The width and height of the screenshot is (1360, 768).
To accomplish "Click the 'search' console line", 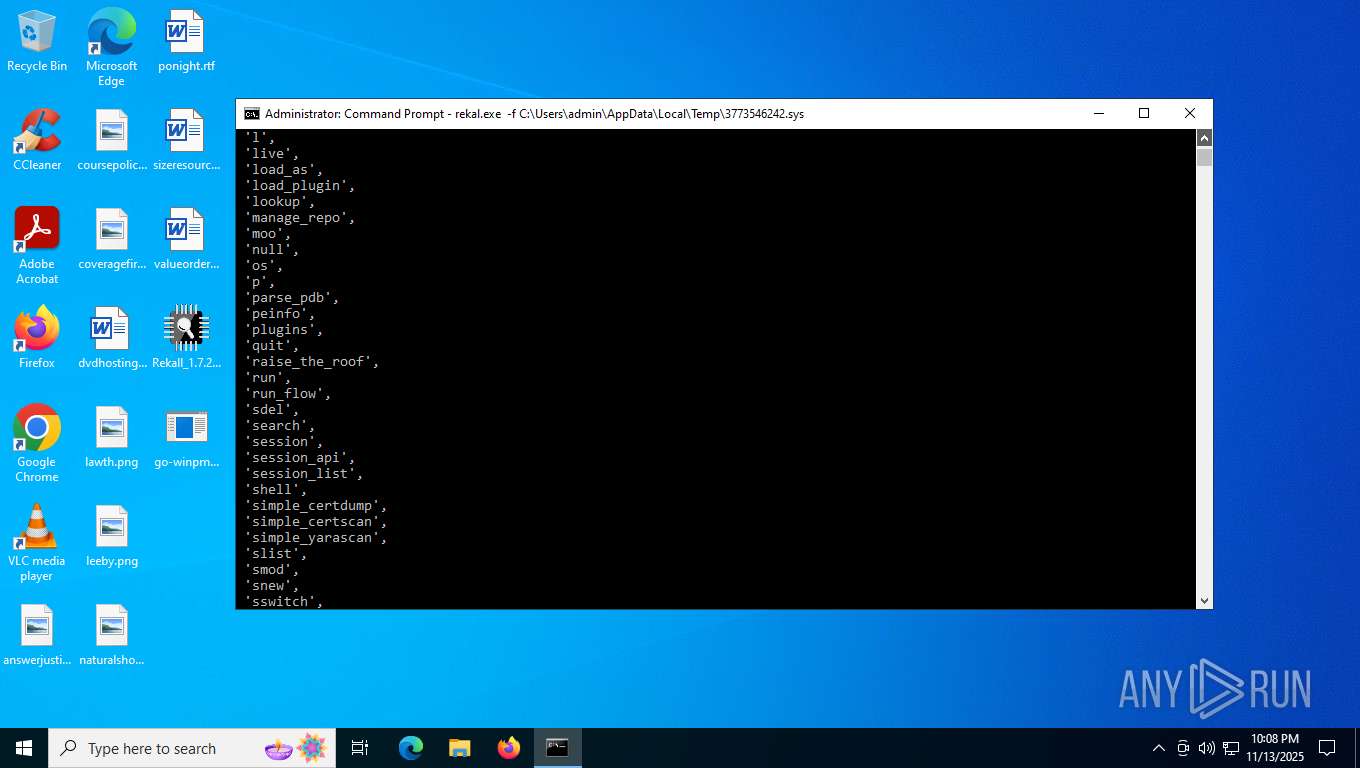I will [x=280, y=426].
